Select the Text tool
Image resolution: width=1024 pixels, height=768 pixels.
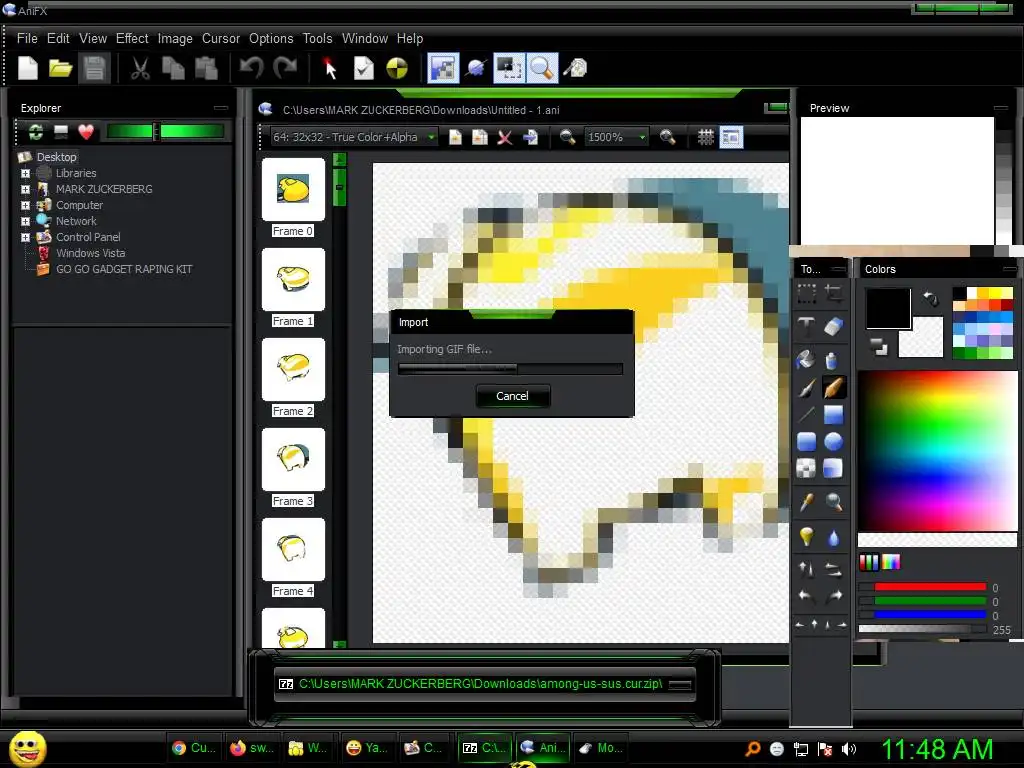(807, 325)
